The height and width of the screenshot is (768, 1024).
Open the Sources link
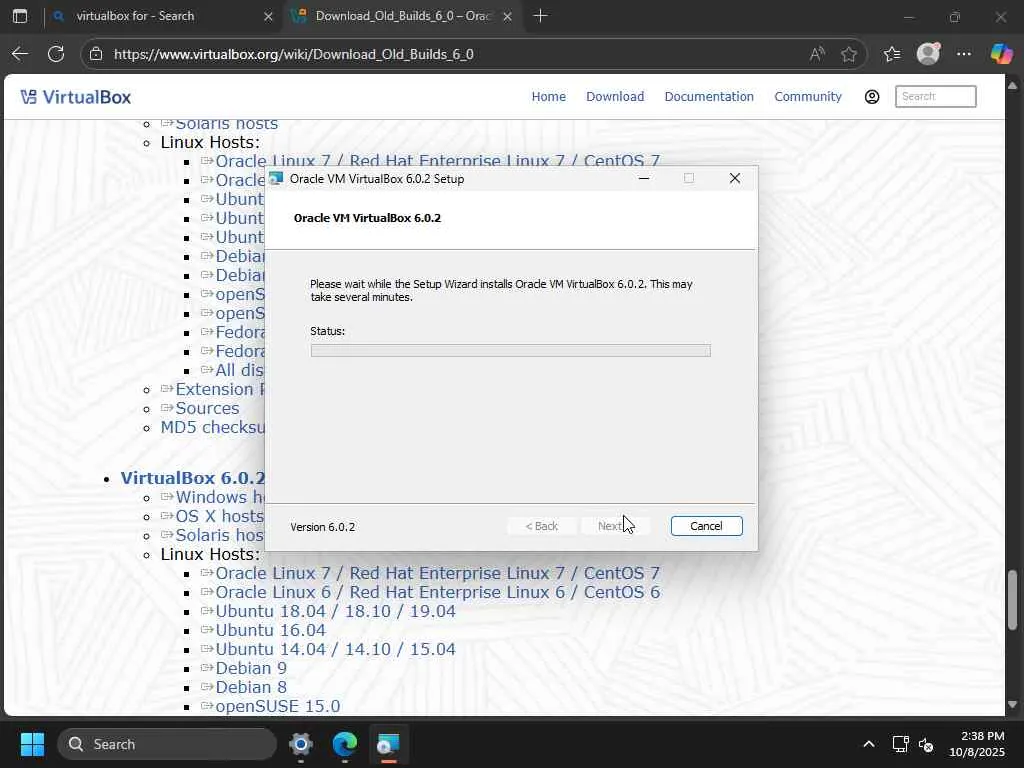pyautogui.click(x=207, y=408)
